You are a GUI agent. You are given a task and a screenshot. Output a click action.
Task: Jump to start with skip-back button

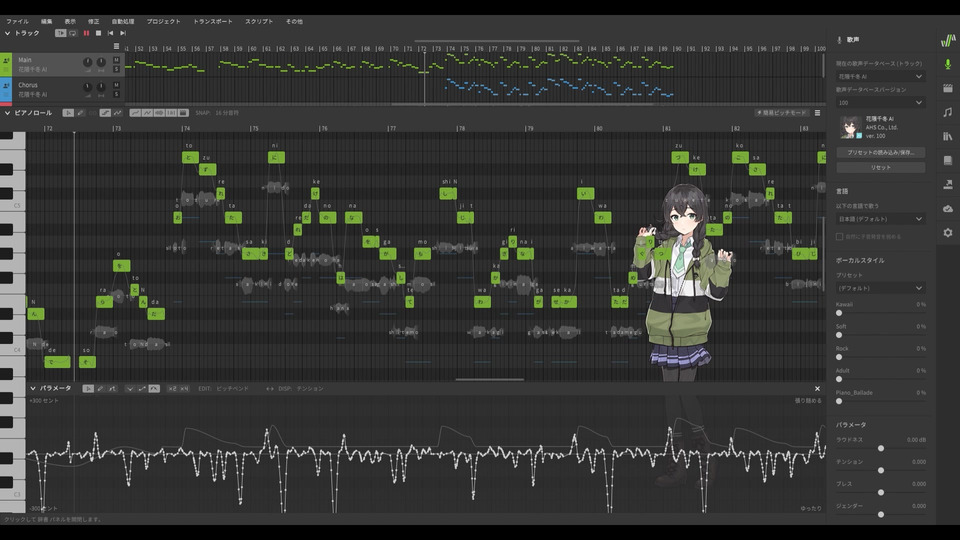click(x=111, y=33)
